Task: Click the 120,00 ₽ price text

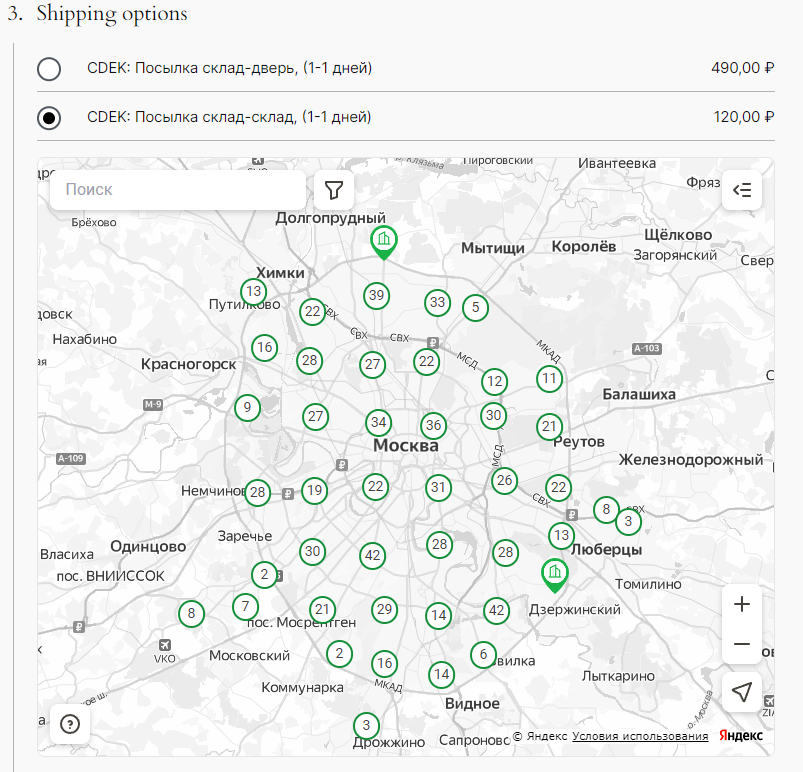Action: [744, 117]
